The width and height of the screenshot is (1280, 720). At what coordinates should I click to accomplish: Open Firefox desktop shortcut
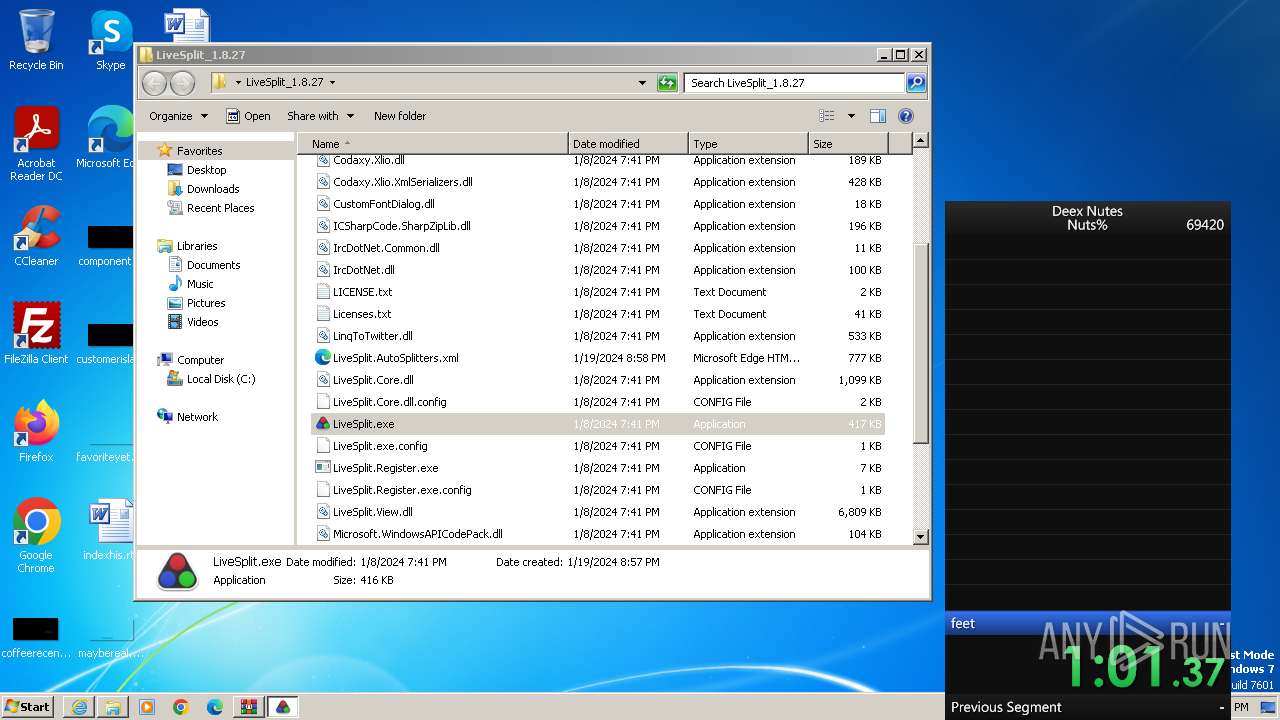[x=36, y=431]
